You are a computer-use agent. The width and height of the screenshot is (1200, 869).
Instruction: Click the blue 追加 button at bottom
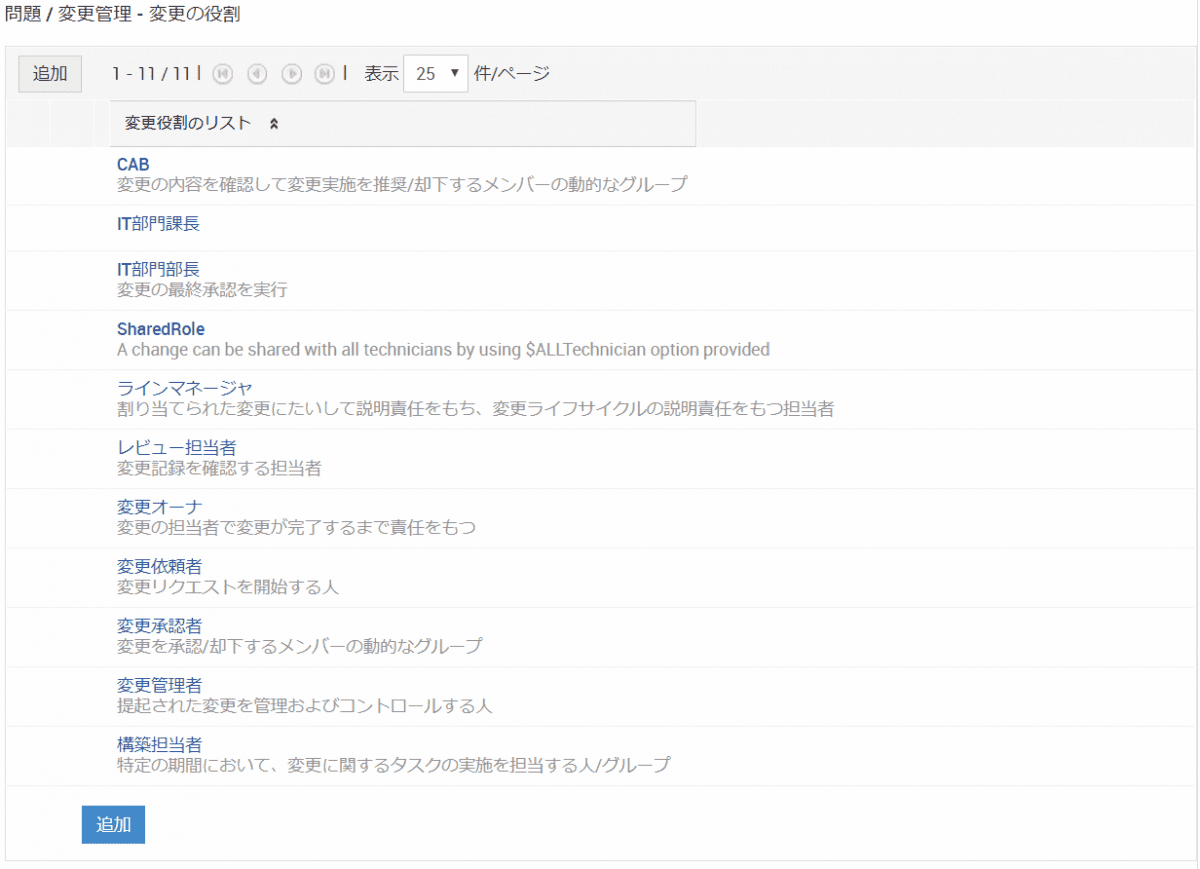tap(113, 825)
